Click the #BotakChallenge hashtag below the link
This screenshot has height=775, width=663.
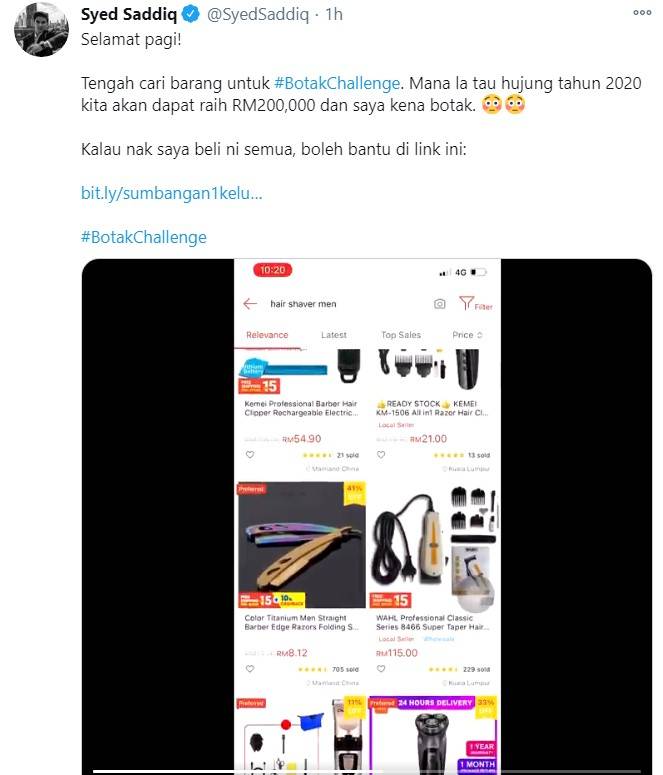(x=144, y=237)
